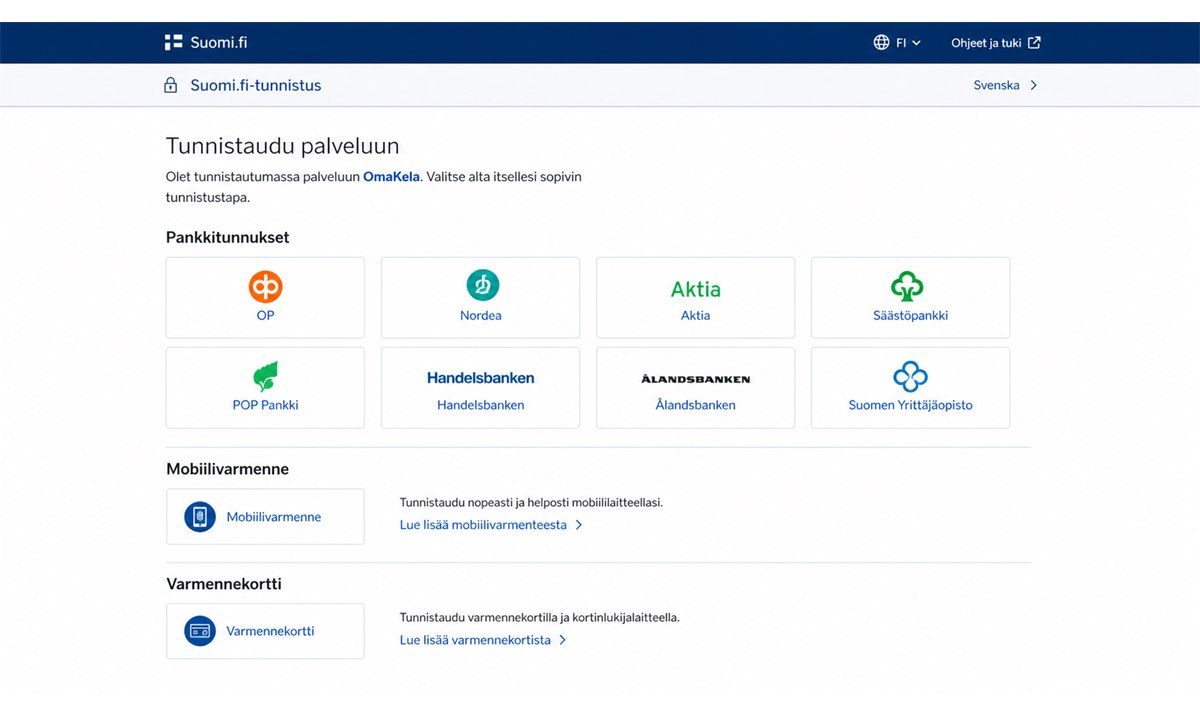Click chevron after Lue lisää varmennekortista
1200x720 pixels.
pyautogui.click(x=562, y=640)
